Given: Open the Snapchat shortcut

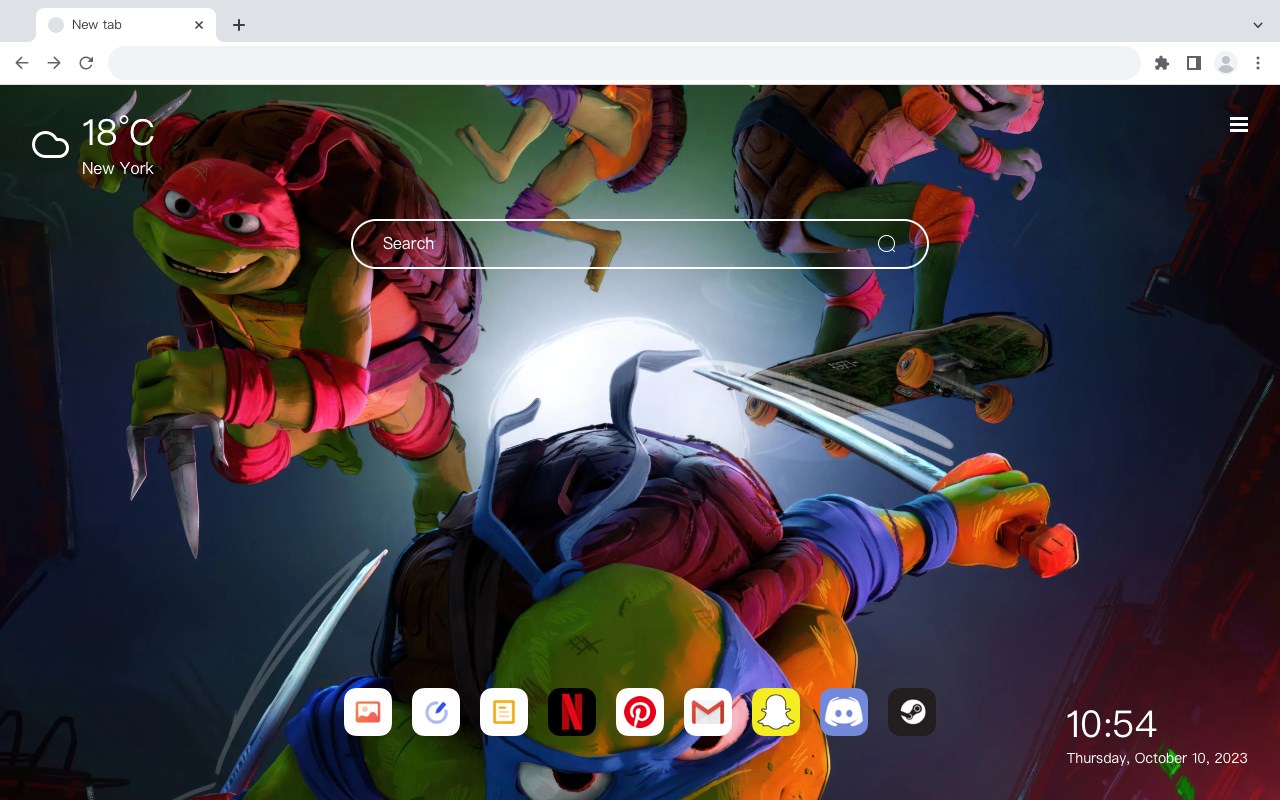Looking at the screenshot, I should [776, 712].
